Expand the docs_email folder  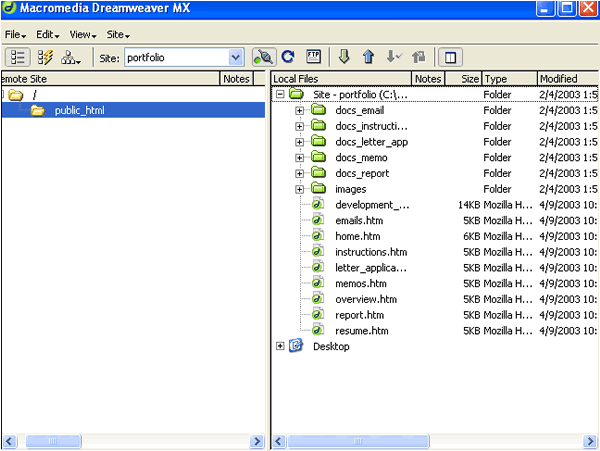300,110
